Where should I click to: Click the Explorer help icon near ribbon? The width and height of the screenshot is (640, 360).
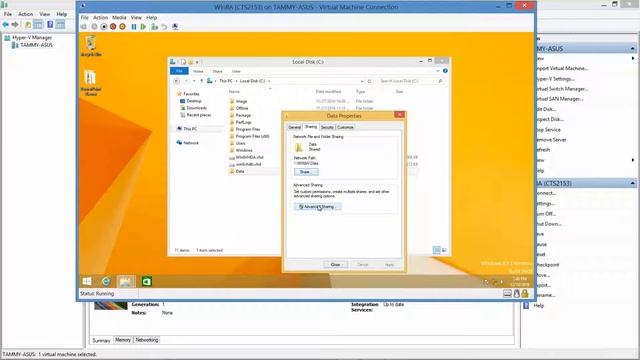point(445,71)
